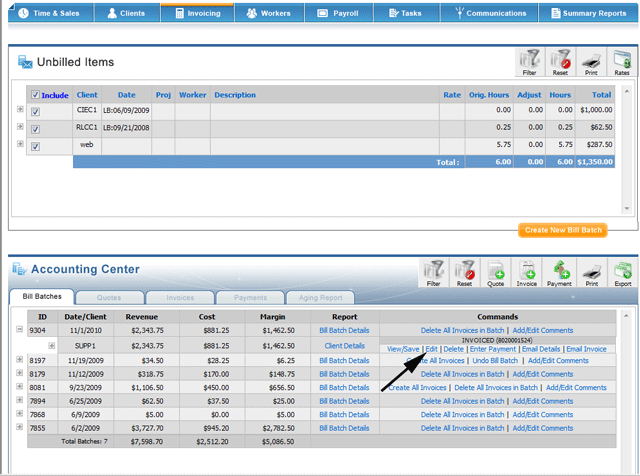Click the Reset icon in Accounting Center
The width and height of the screenshot is (640, 476).
tap(464, 273)
